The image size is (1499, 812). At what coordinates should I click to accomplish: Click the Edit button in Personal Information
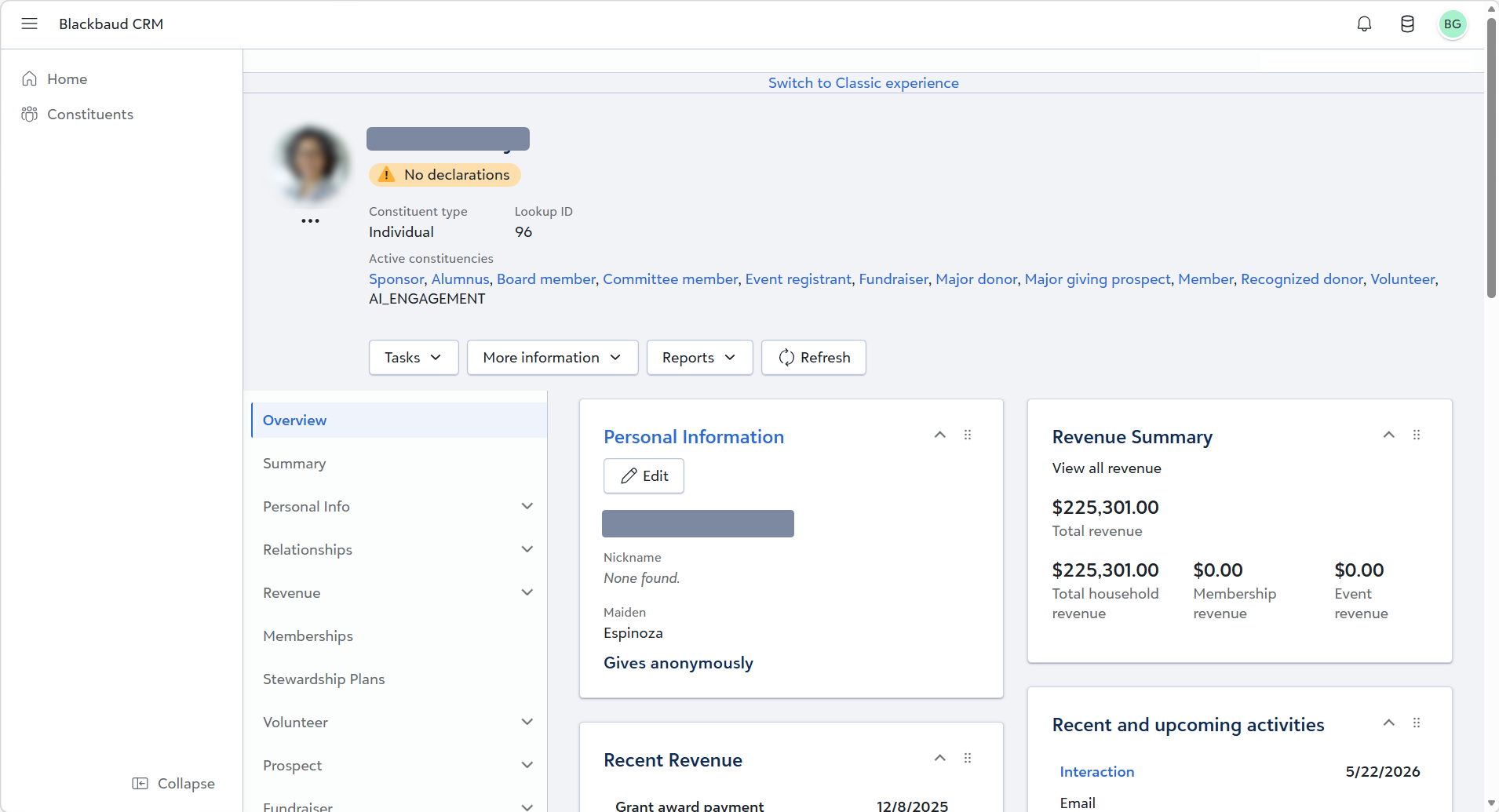(x=644, y=475)
